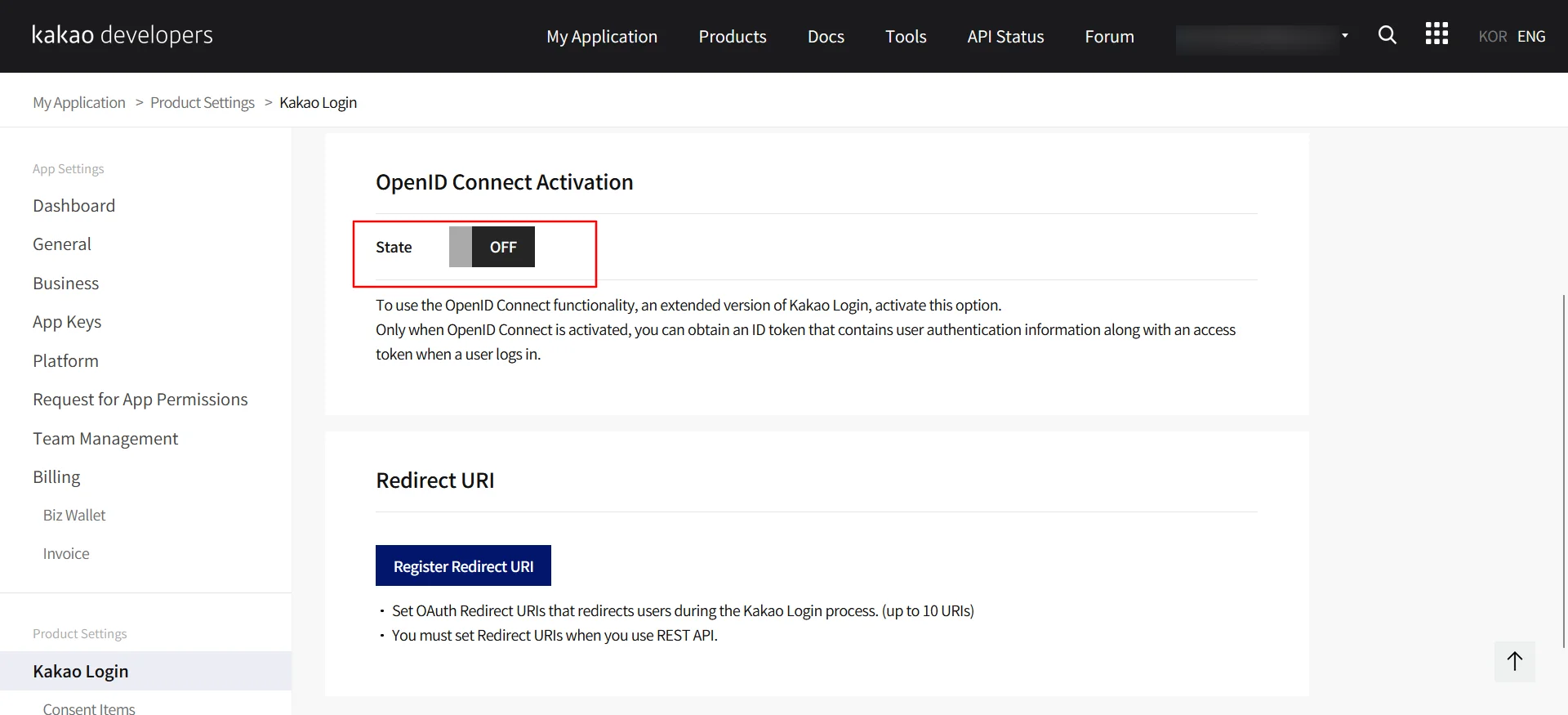Open General settings in sidebar
1568x715 pixels.
coord(62,244)
